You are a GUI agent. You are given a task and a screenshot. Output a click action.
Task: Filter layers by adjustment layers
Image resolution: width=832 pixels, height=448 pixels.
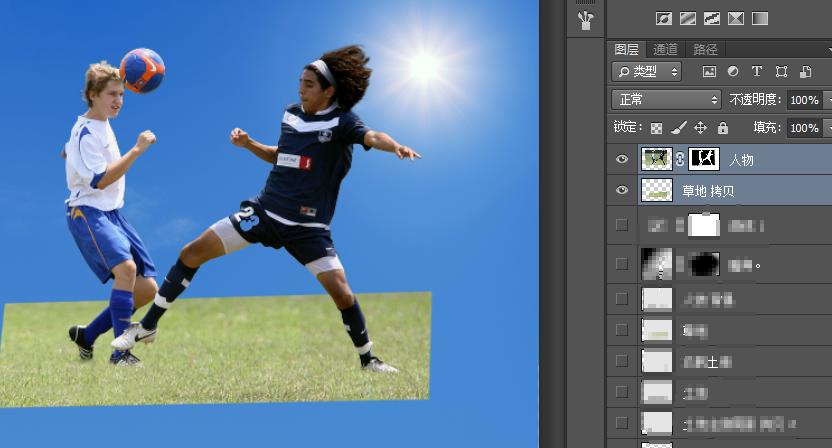[x=733, y=71]
